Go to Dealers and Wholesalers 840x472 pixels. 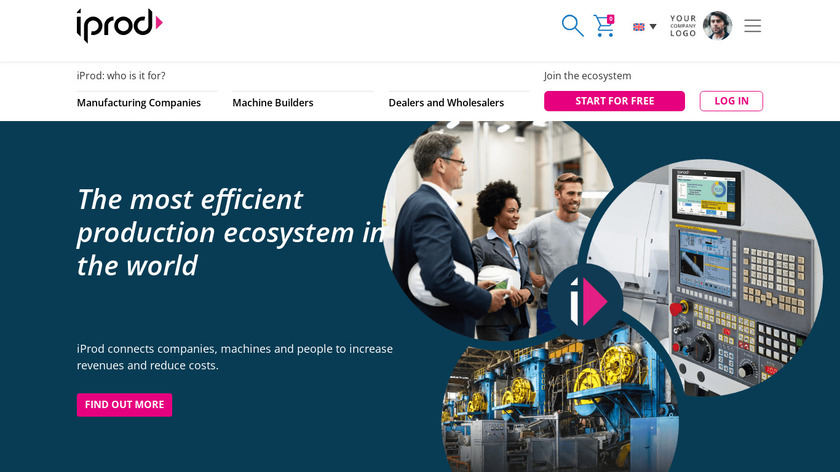[x=446, y=102]
